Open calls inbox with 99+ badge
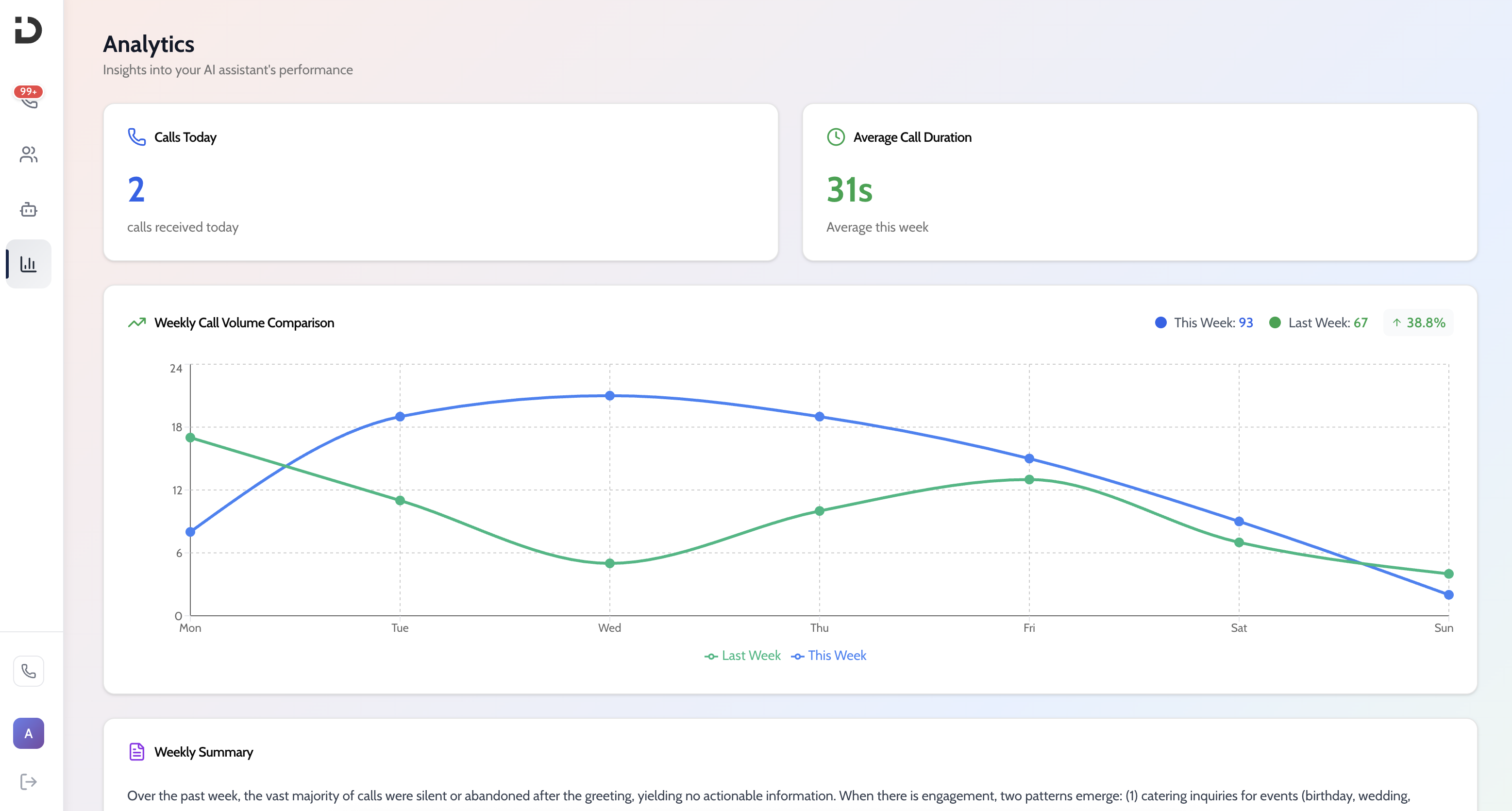1512x811 pixels. [28, 99]
